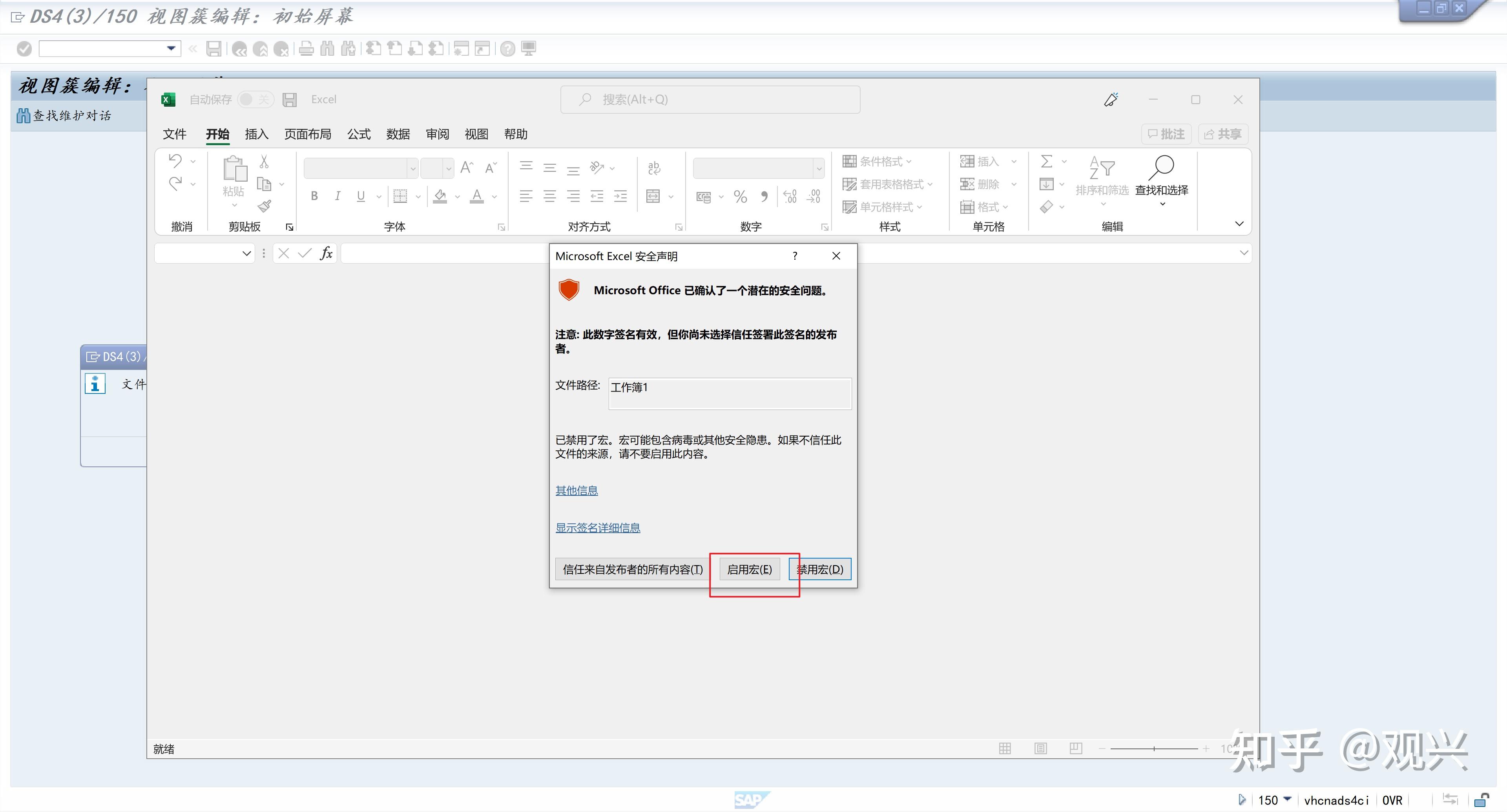Click the SAP toolbar print icon
Viewport: 1507px width, 812px height.
click(x=306, y=49)
